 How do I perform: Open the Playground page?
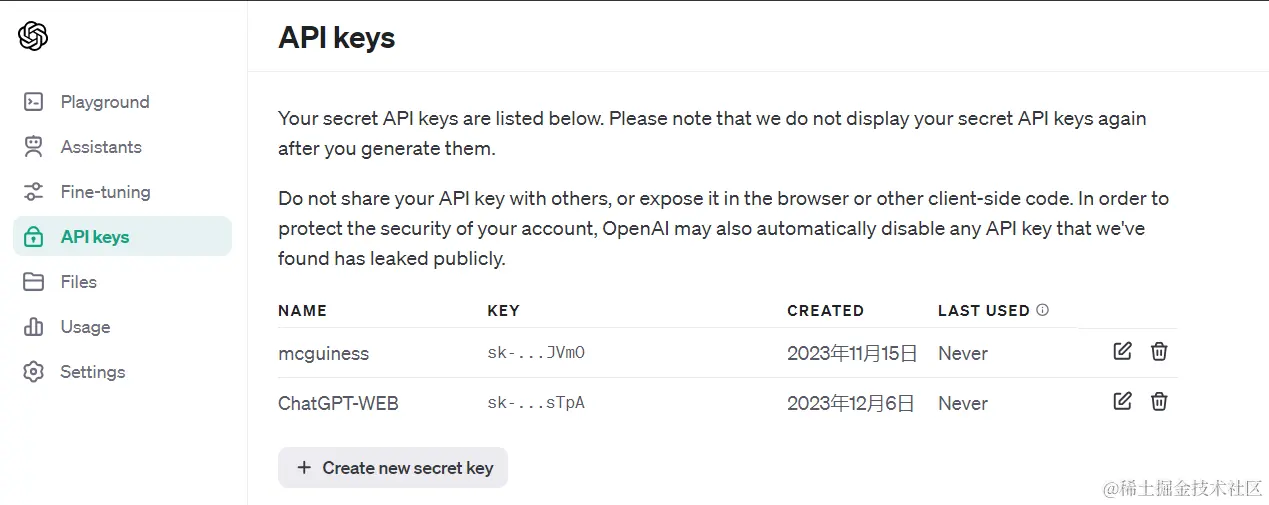click(x=104, y=102)
